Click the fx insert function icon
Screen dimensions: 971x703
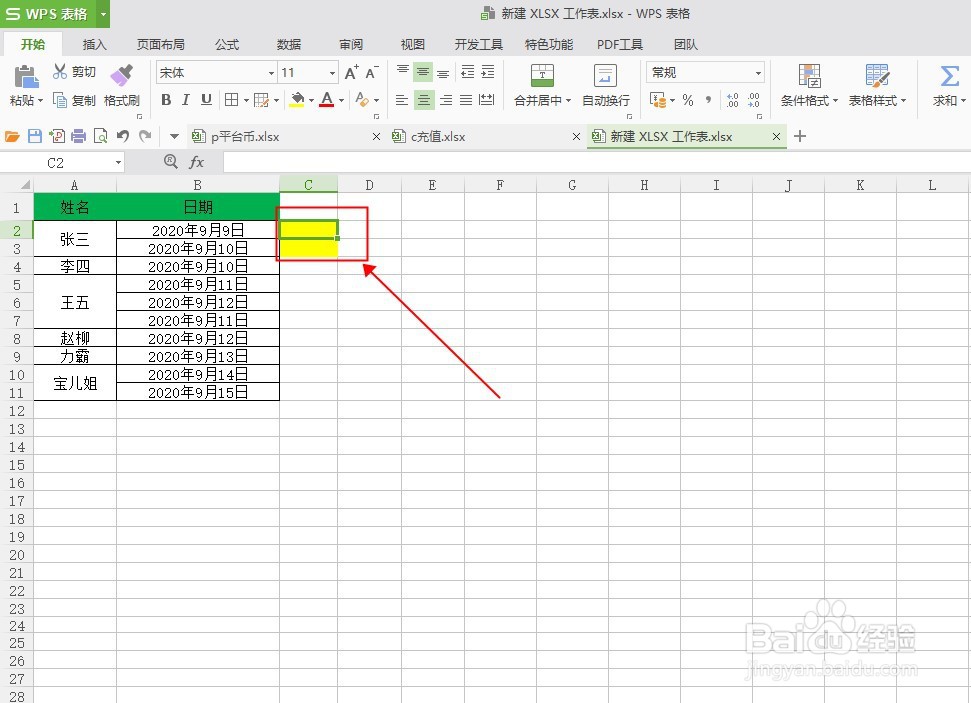196,162
